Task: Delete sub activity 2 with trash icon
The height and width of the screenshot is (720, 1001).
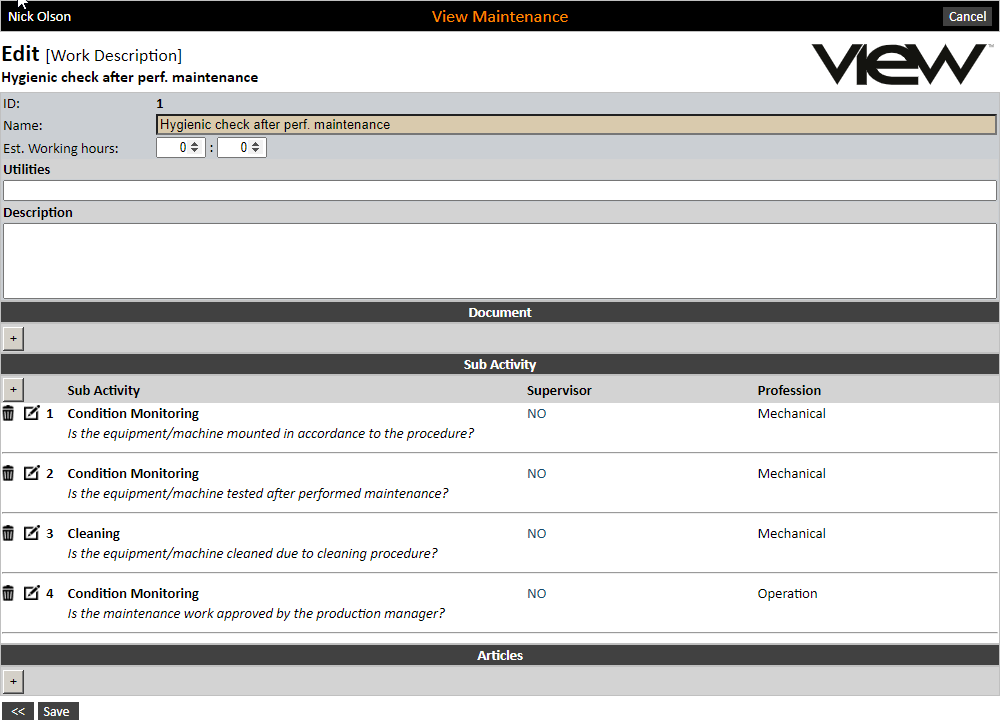Action: [8, 473]
